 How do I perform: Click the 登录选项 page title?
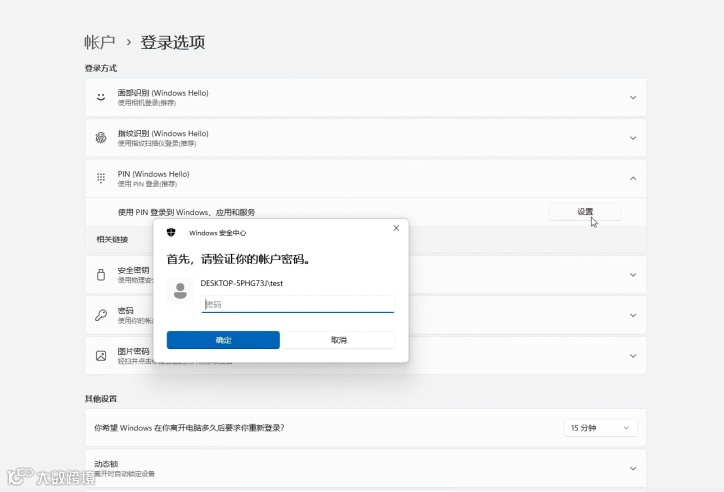point(173,42)
